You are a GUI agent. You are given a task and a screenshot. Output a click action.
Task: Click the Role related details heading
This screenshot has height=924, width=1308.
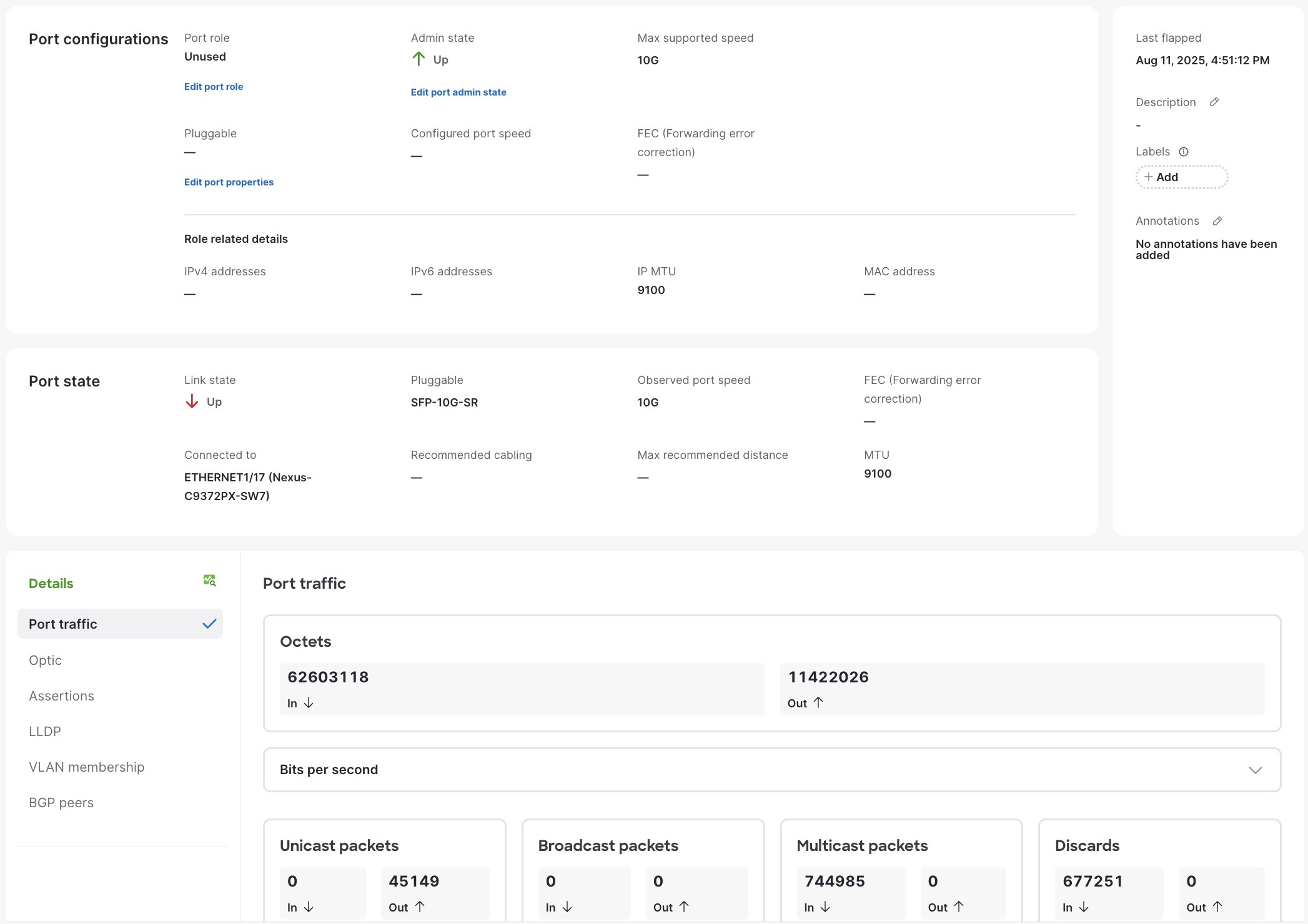pos(236,239)
